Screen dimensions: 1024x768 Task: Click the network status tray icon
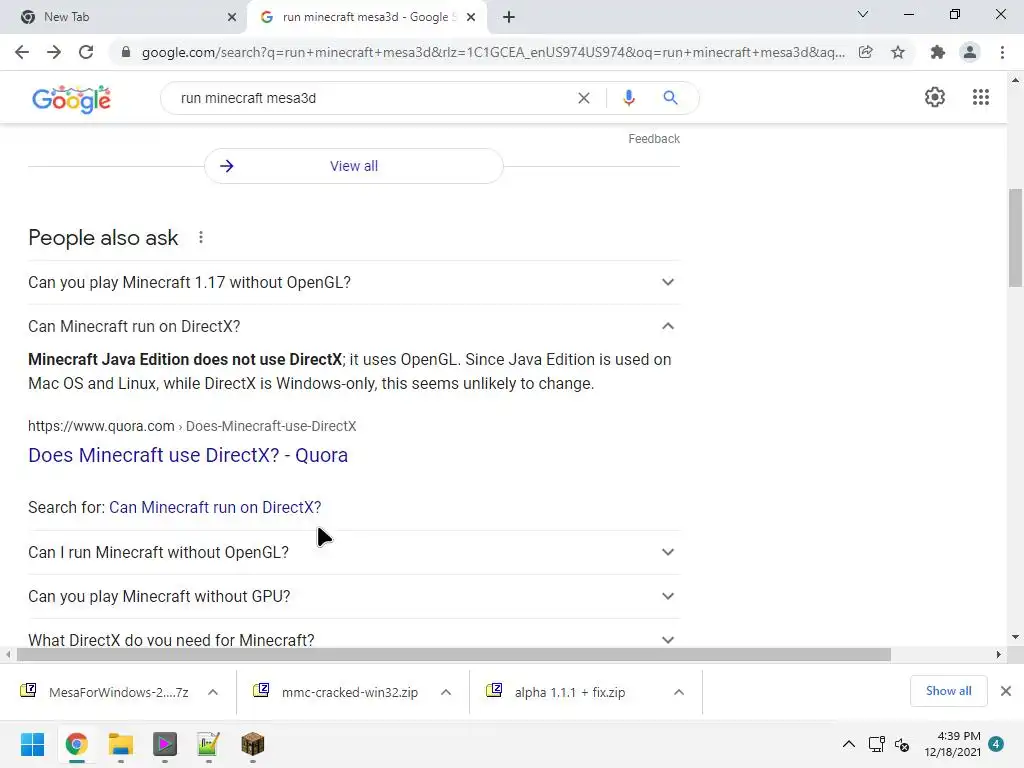[x=876, y=744]
